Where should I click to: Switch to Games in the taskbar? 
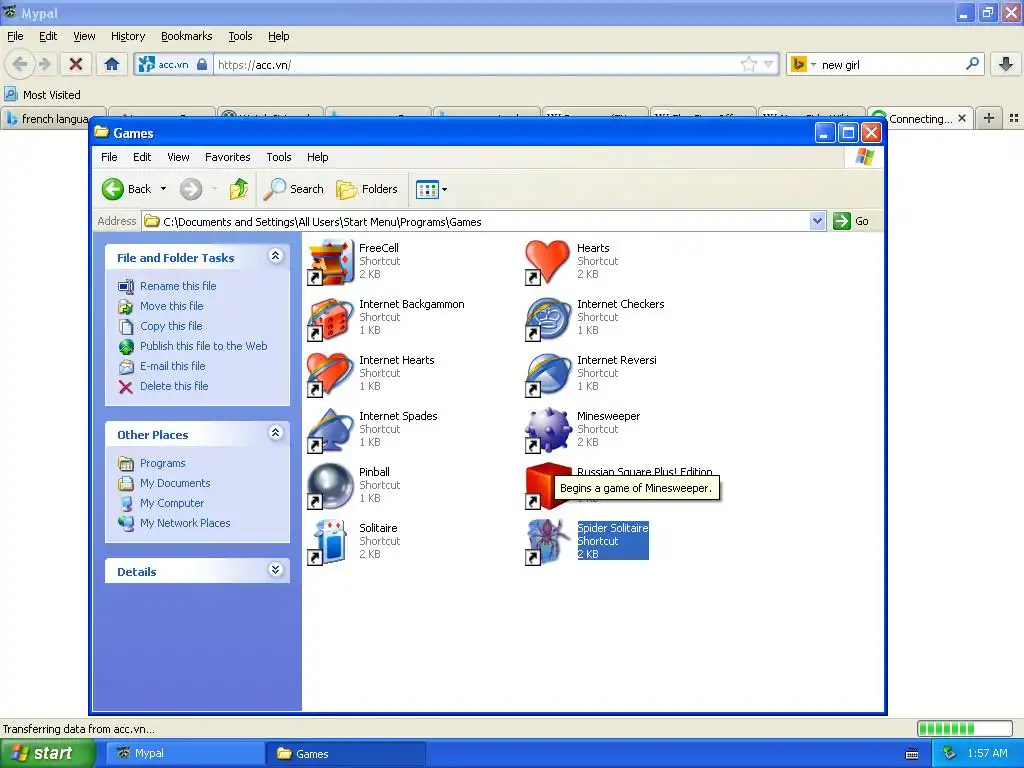point(346,754)
